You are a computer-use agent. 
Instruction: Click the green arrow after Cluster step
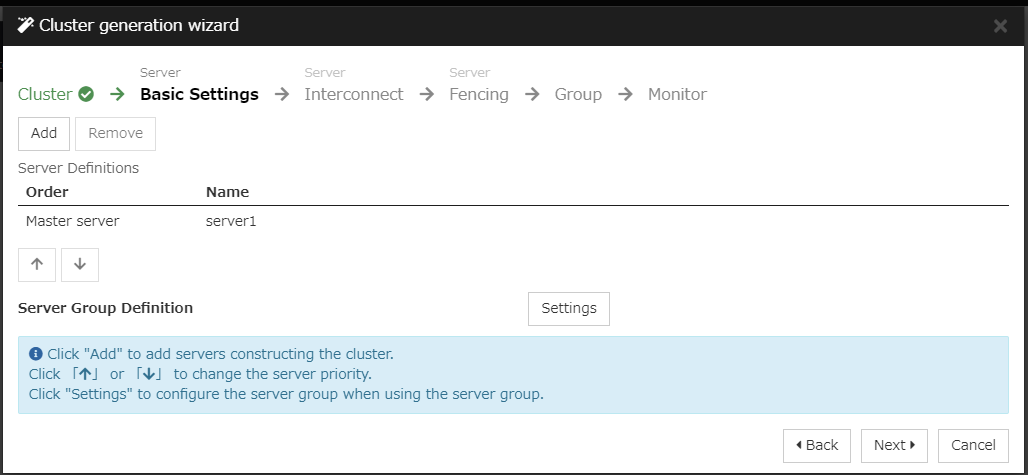[x=117, y=95]
